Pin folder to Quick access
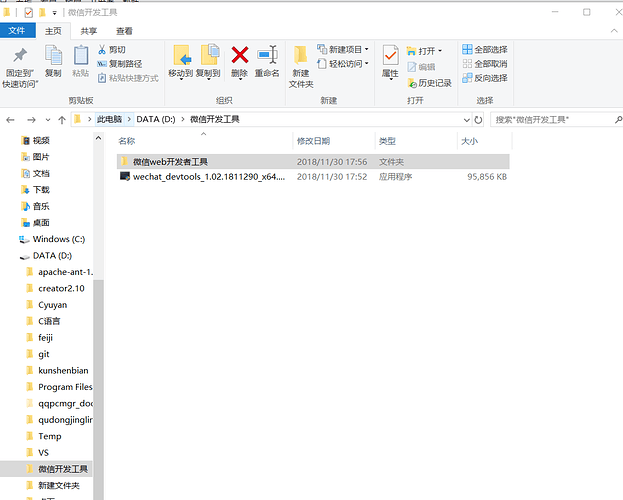Viewport: 623px width, 500px height. (x=20, y=67)
